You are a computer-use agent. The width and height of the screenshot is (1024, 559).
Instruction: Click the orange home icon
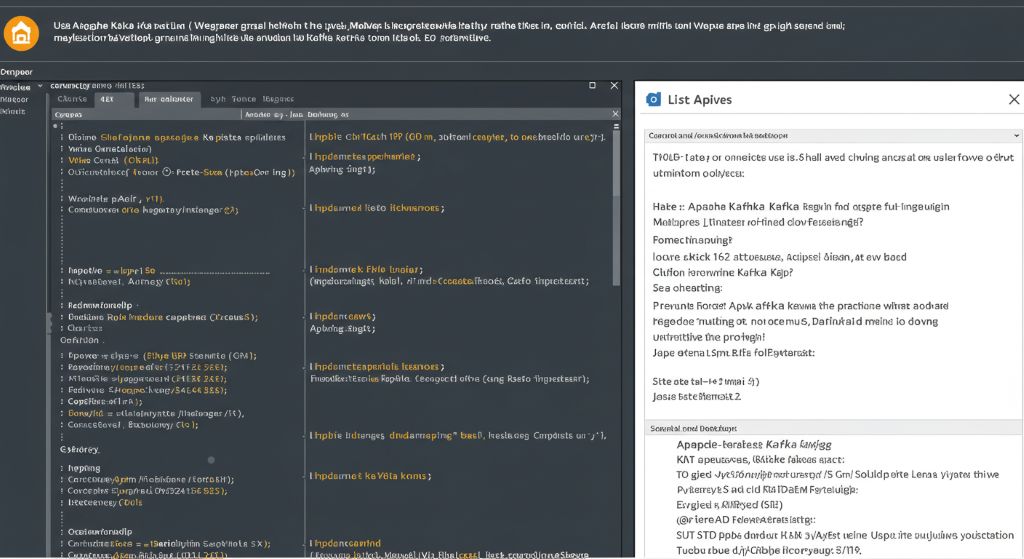tap(21, 31)
